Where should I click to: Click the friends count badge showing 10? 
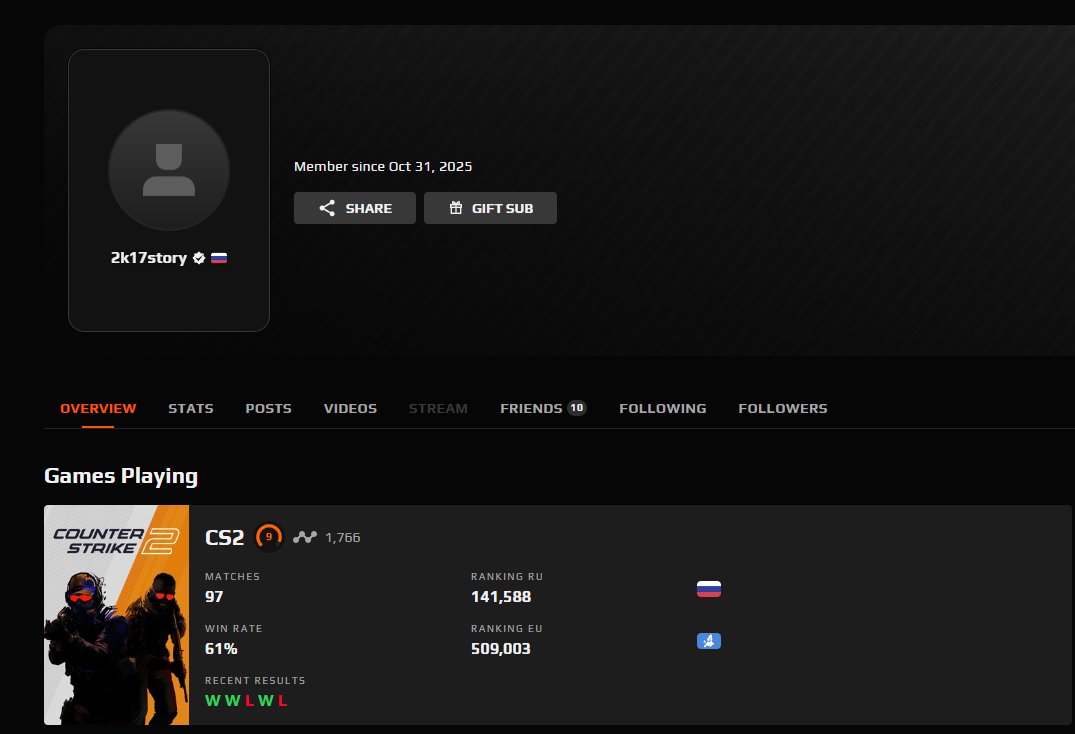point(577,407)
